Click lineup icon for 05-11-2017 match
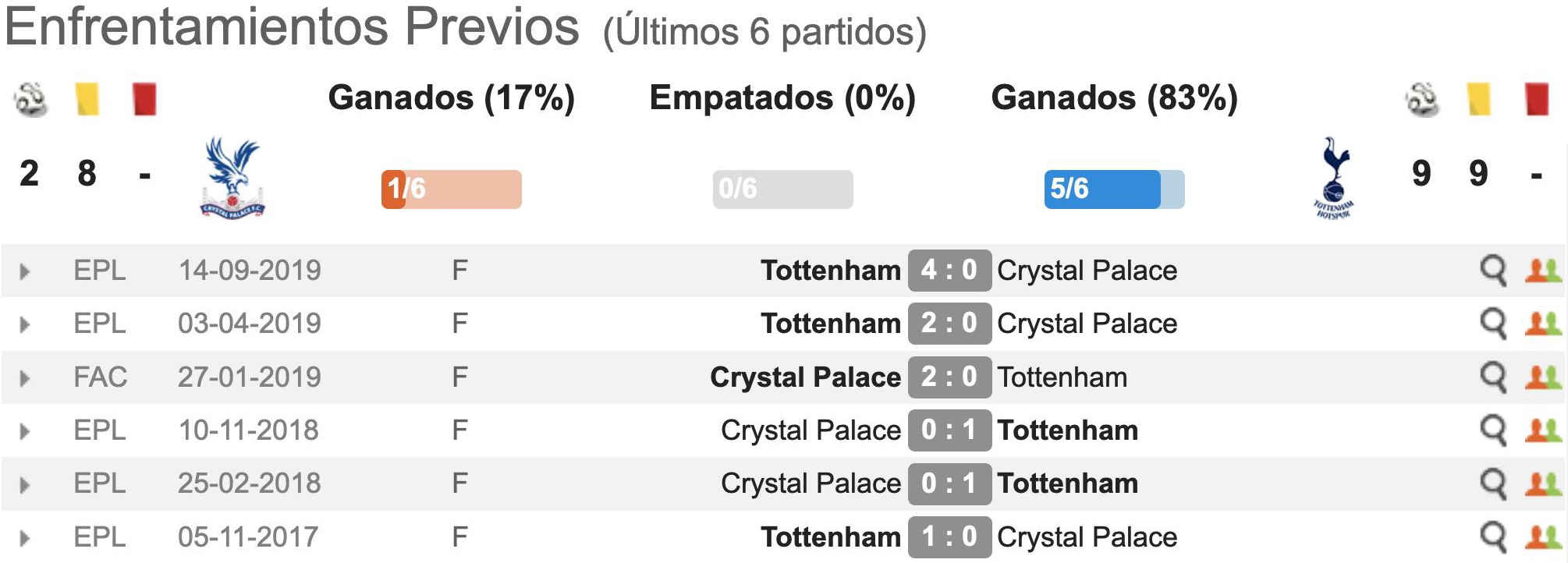The image size is (1568, 563). point(1543,537)
